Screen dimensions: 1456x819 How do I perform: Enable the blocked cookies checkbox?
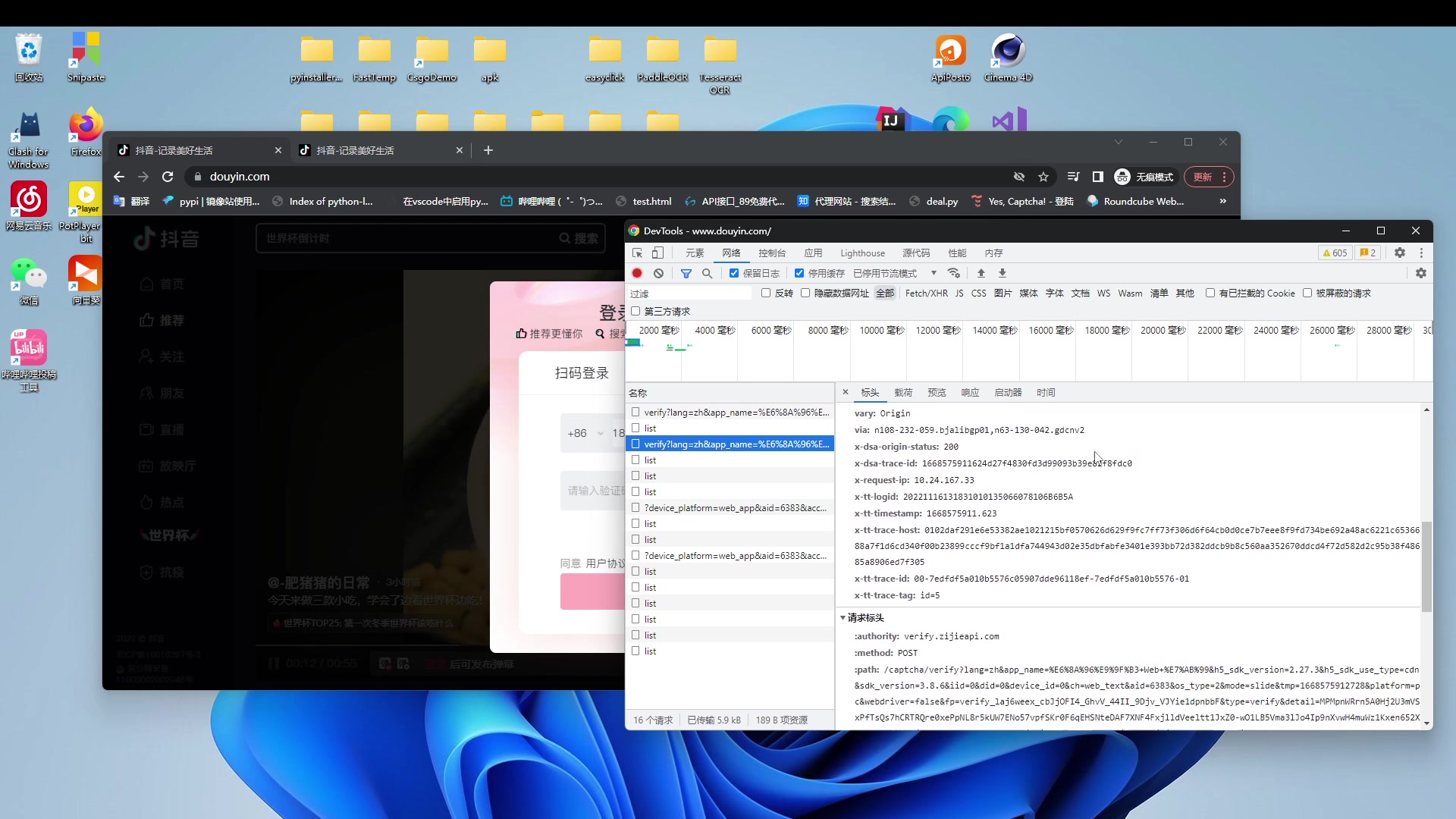click(x=1210, y=293)
